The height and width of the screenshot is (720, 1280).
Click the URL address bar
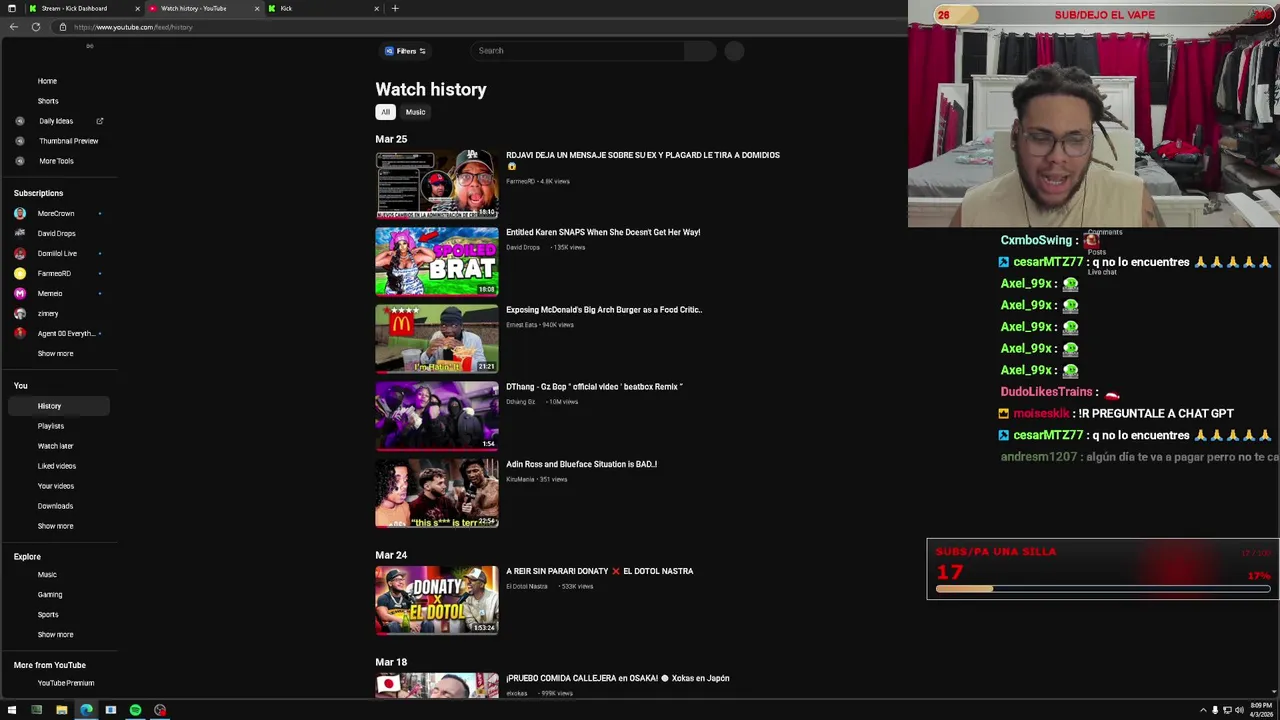(x=480, y=27)
